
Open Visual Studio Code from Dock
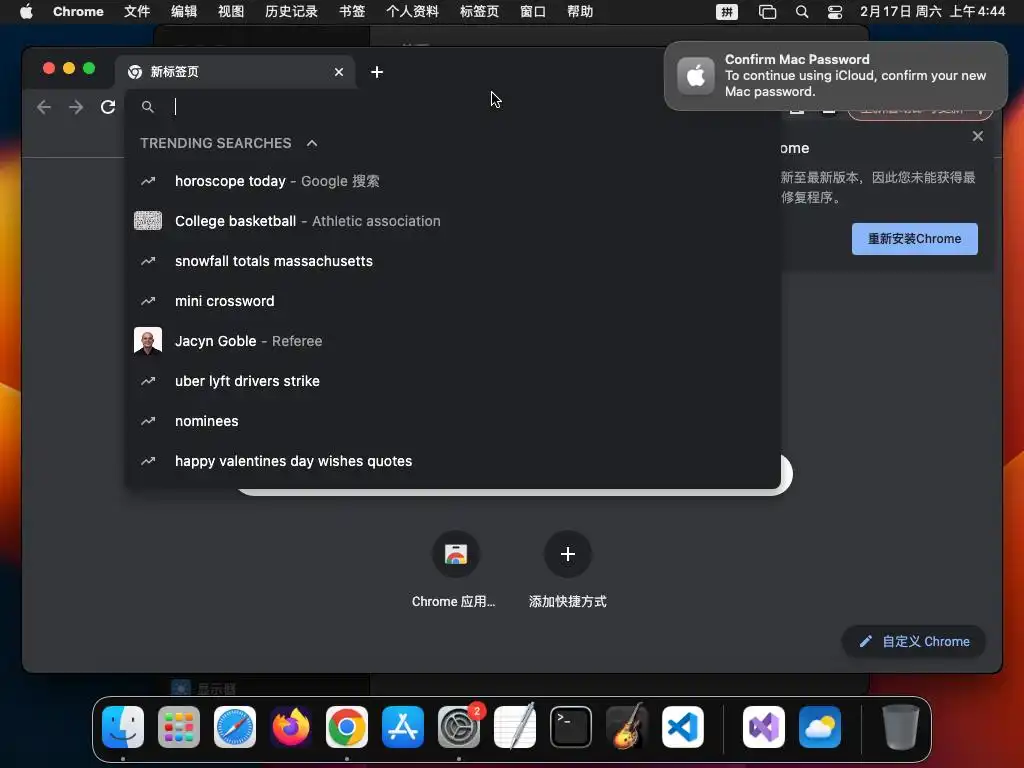pos(683,727)
